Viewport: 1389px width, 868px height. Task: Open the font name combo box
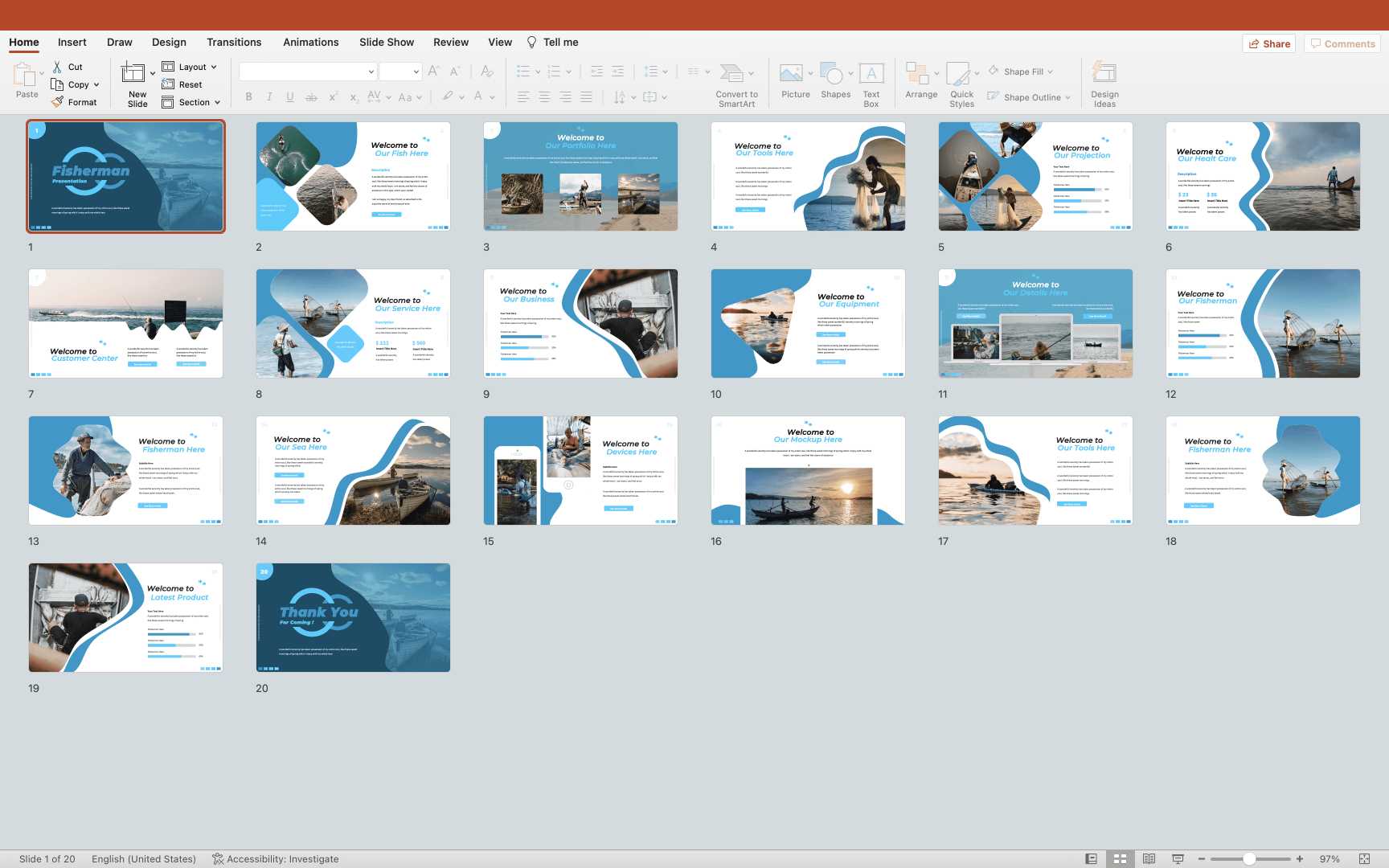pos(308,72)
